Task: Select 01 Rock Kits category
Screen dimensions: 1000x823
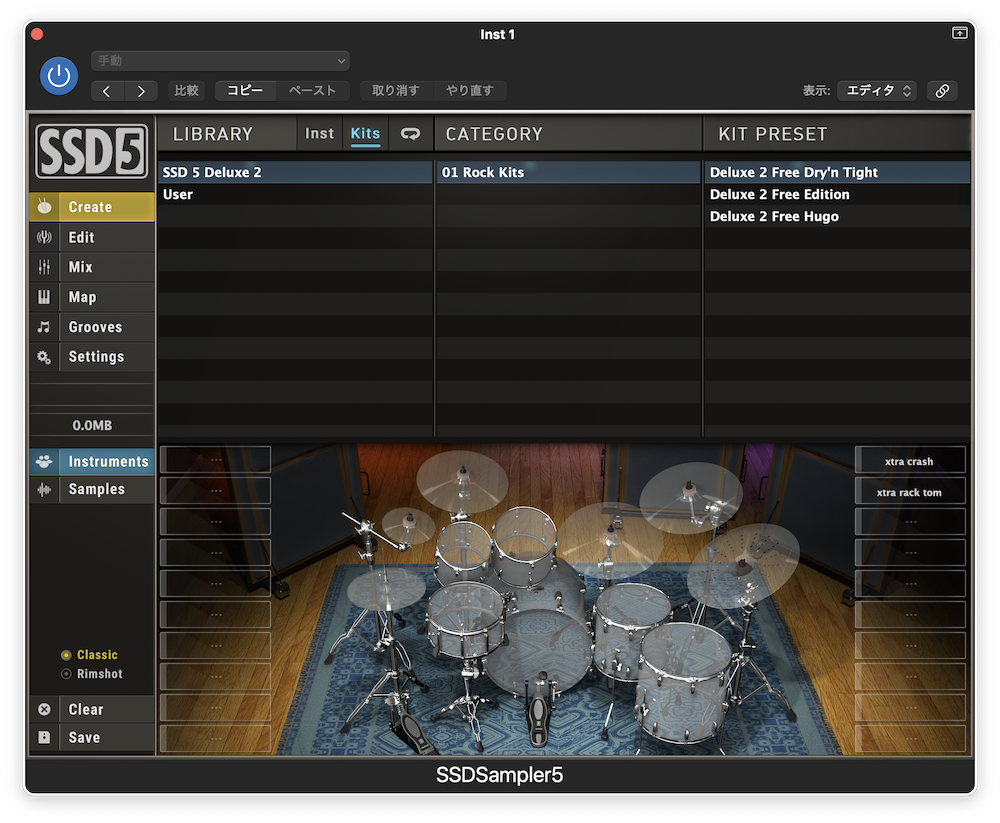Action: (x=568, y=172)
